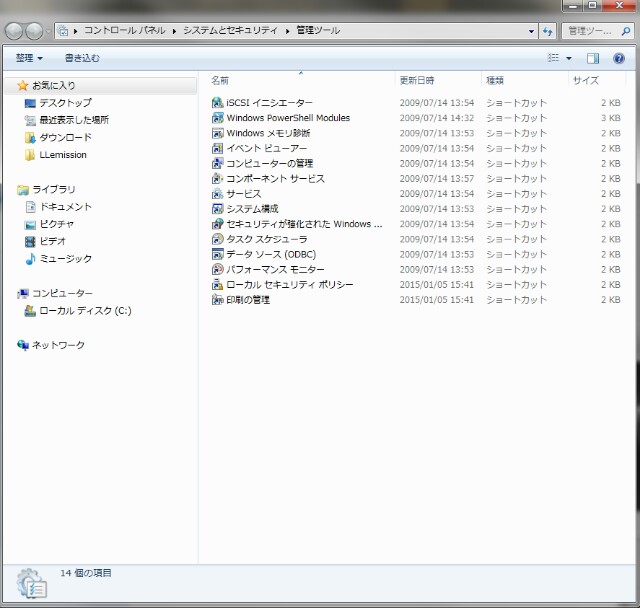The width and height of the screenshot is (640, 608).
Task: Open the recent pages dropdown arrow
Action: pyautogui.click(x=48, y=31)
